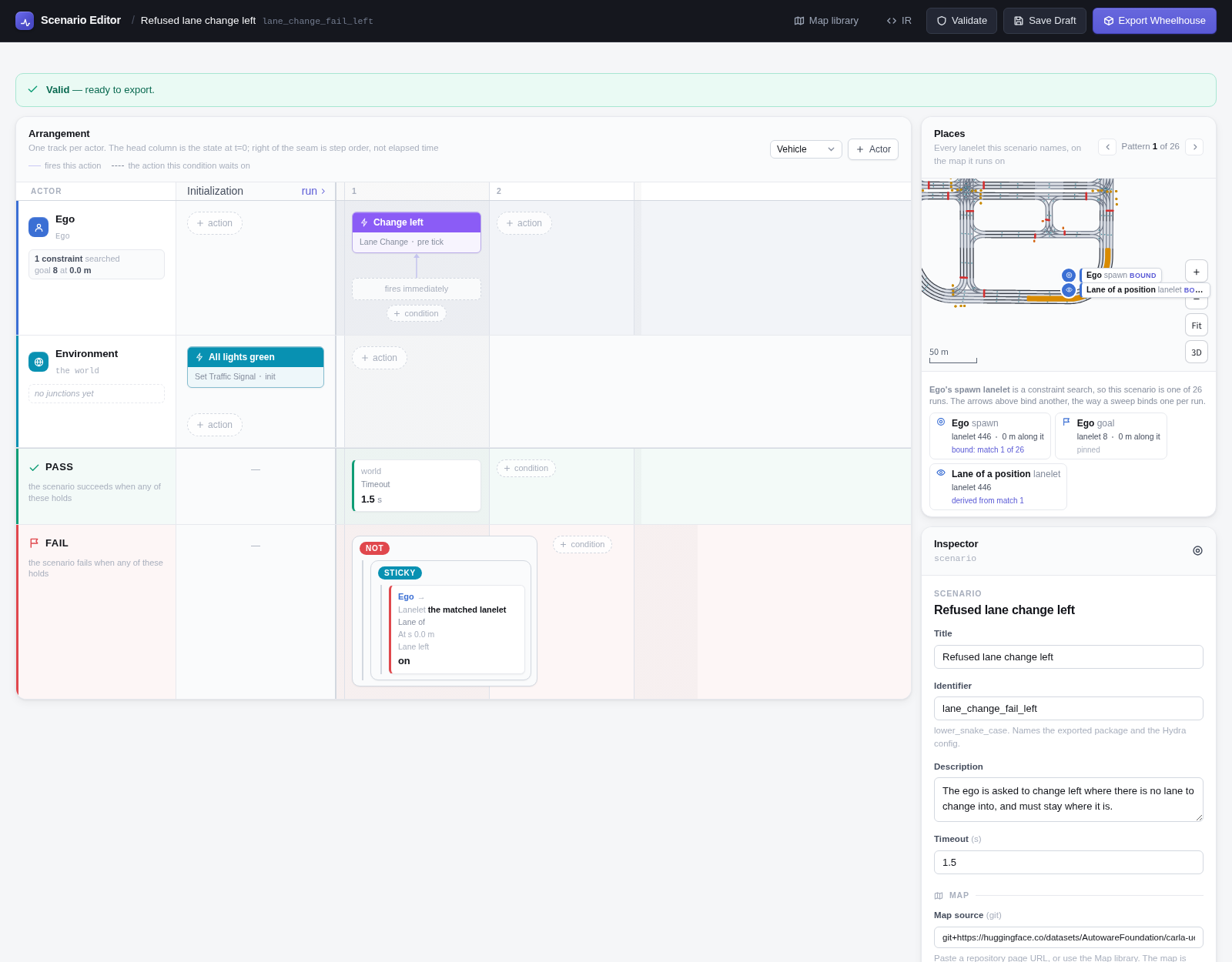Select the All lights green action card

[256, 367]
